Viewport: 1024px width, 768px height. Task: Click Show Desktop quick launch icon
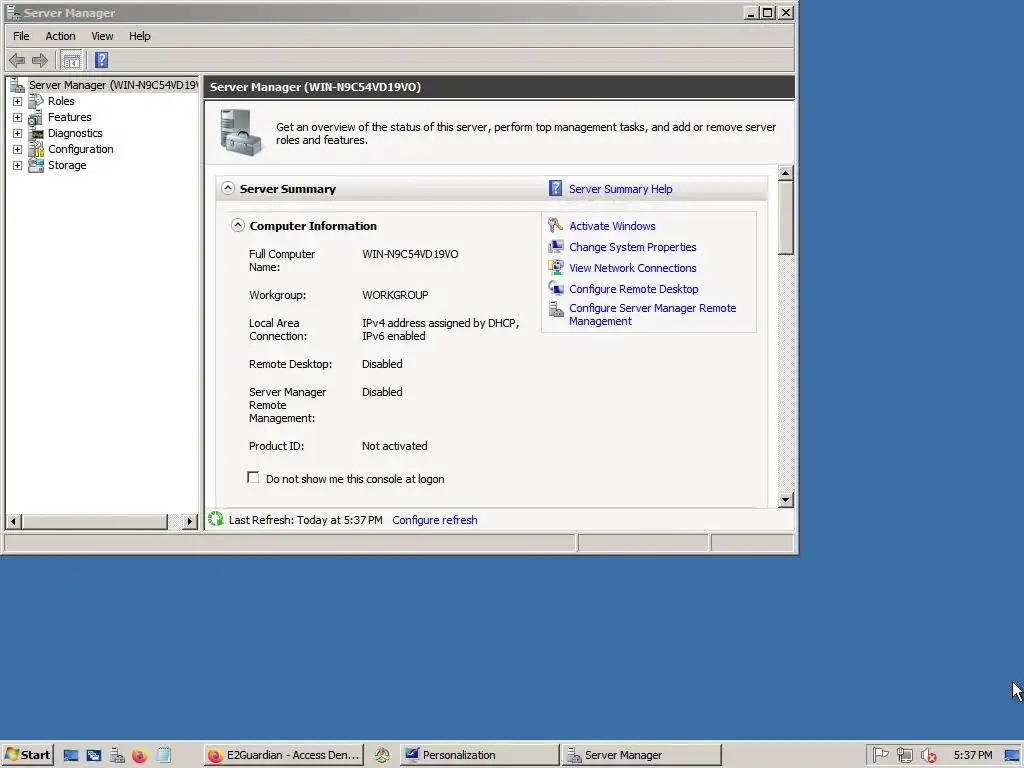[71, 756]
